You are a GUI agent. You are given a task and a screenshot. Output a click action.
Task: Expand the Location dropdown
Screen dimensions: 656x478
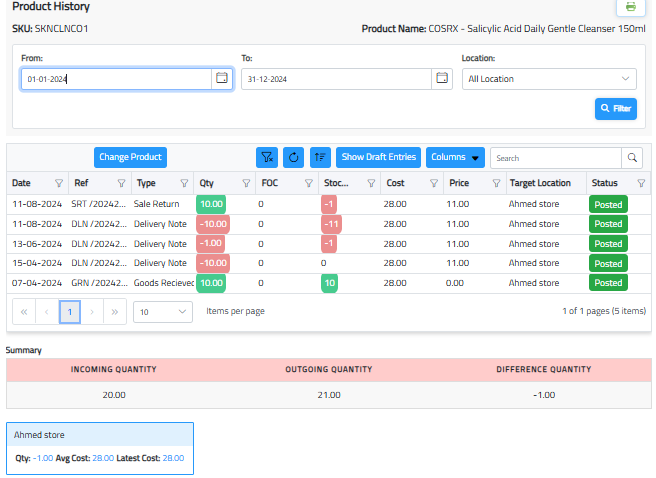pyautogui.click(x=549, y=79)
